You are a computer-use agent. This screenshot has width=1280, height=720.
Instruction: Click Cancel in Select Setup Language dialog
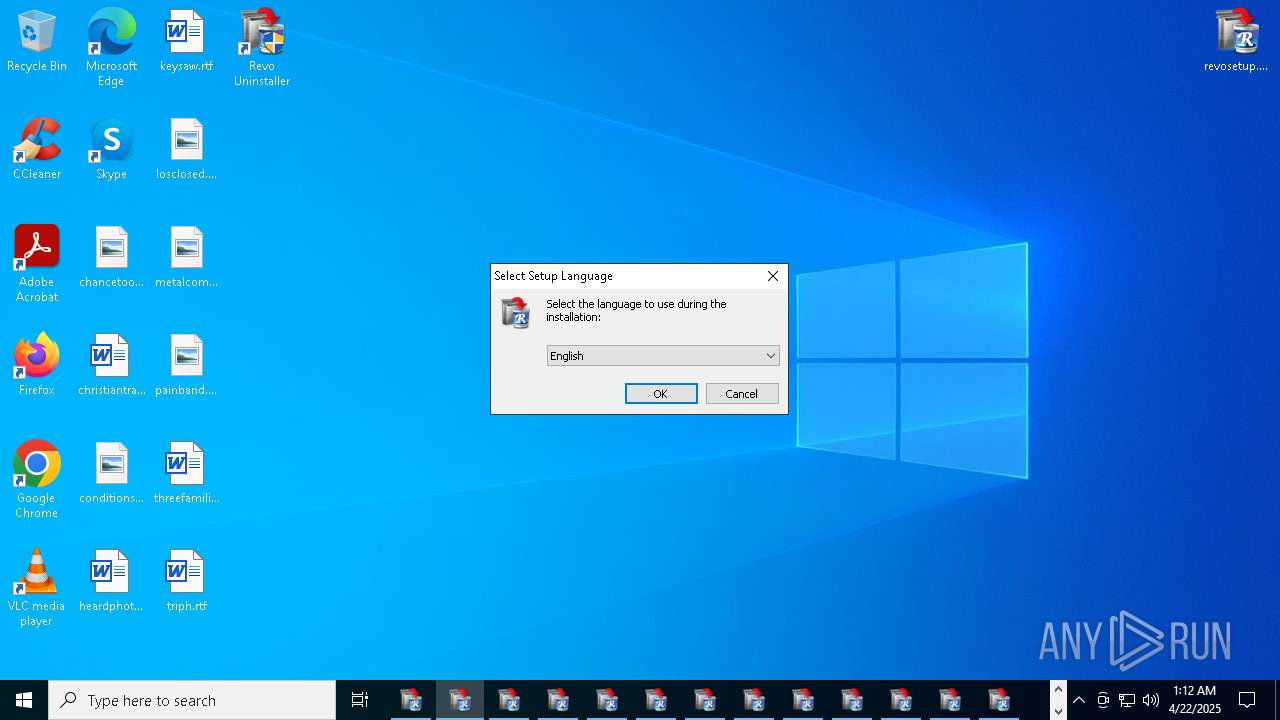742,394
